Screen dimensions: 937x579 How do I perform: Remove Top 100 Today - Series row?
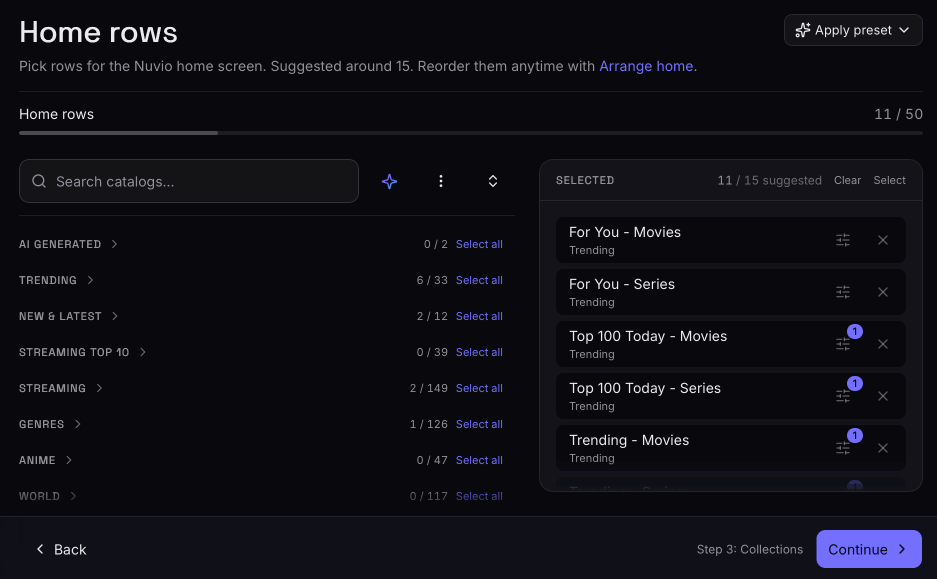point(883,396)
